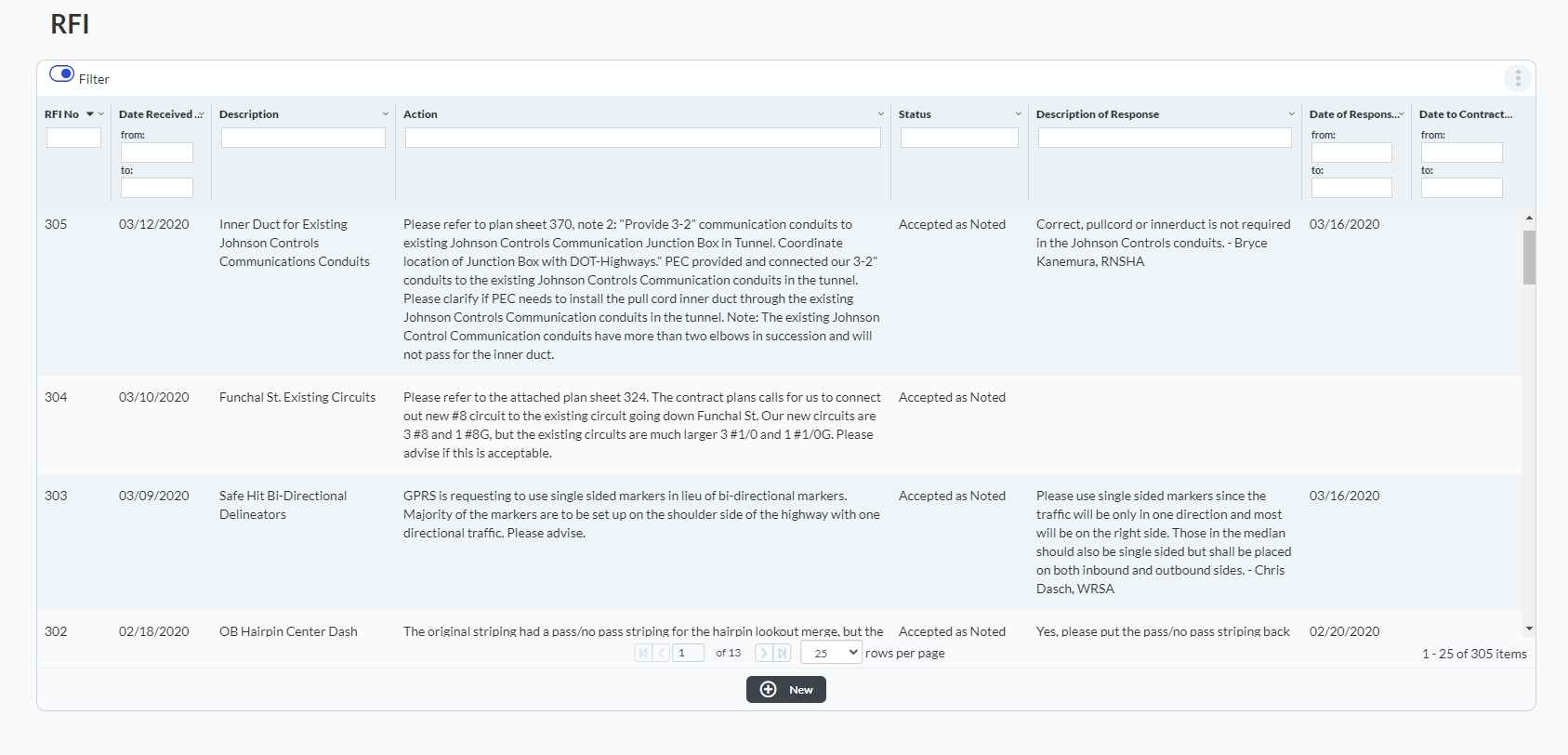Open the Description column menu chevron
This screenshot has width=1568, height=755.
point(385,114)
